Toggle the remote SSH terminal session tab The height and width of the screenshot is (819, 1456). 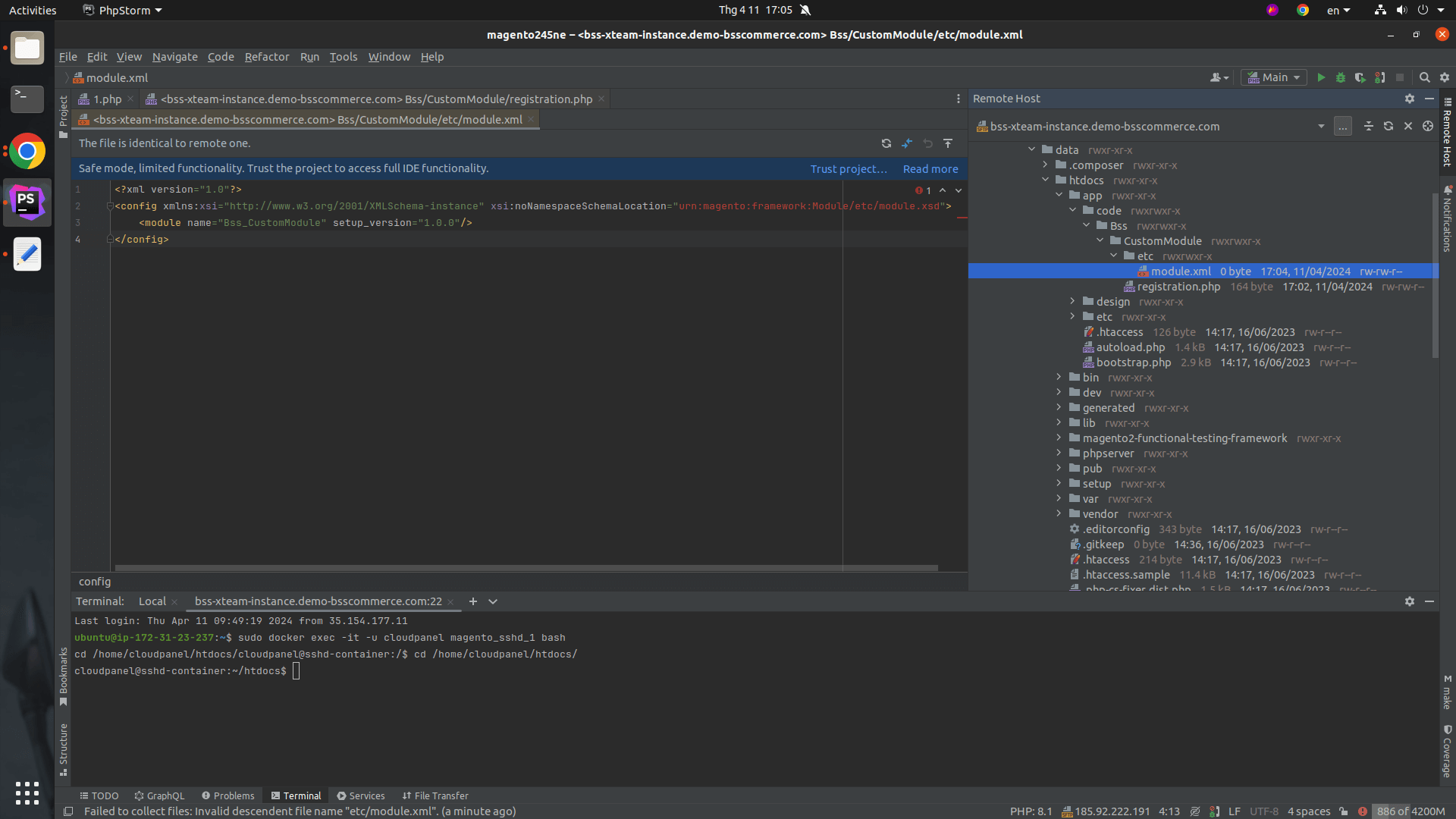point(316,601)
